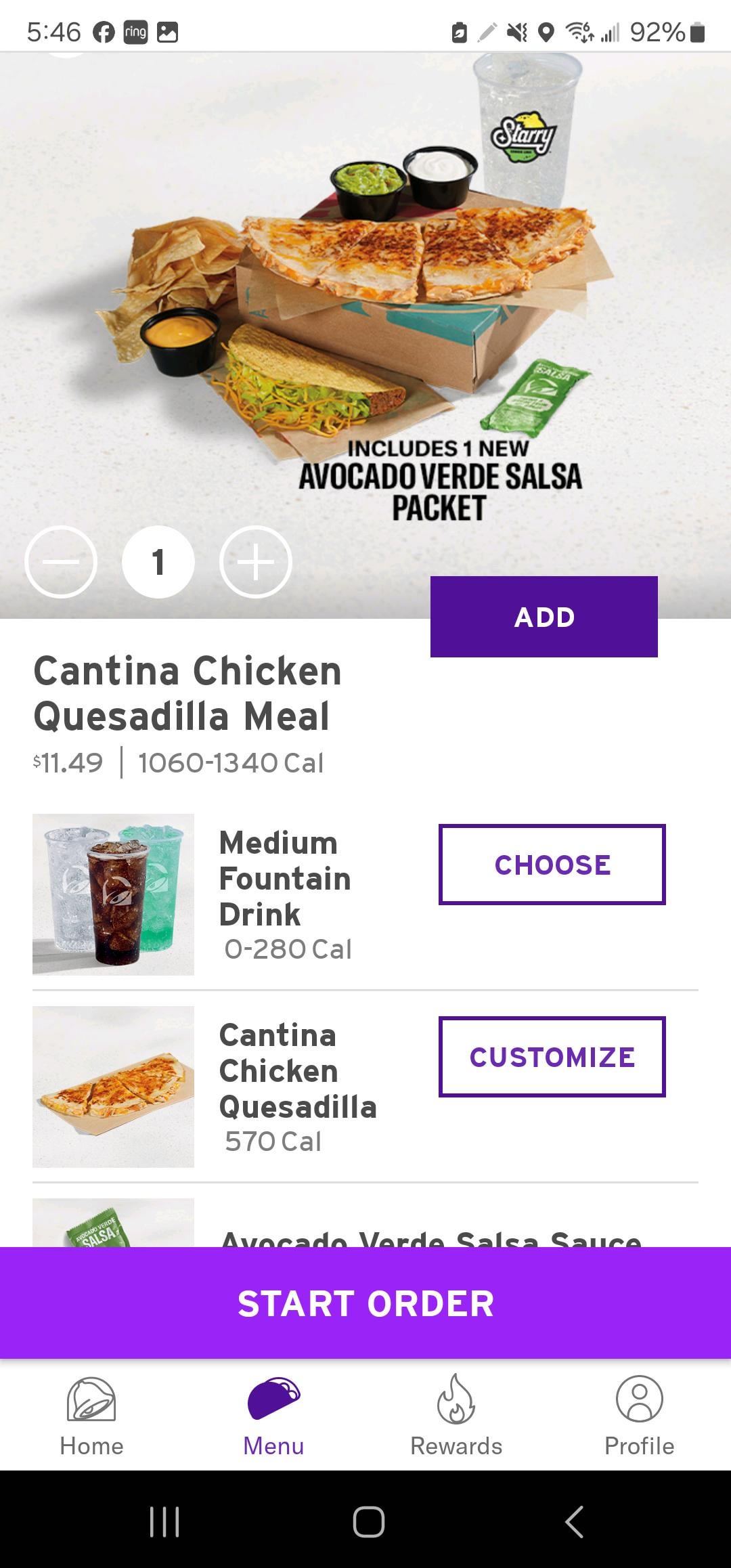Open the Profile person icon
731x1568 pixels.
click(x=639, y=1399)
